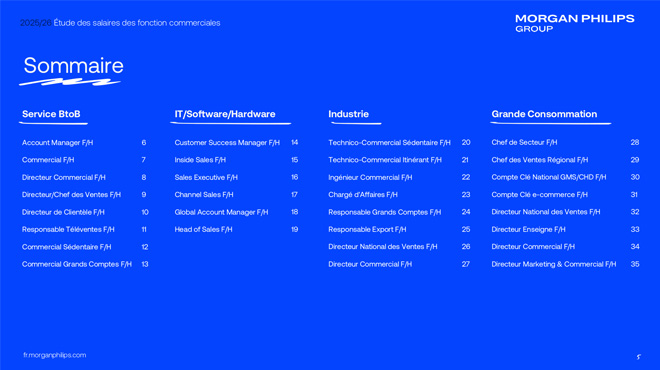Open Technico-Commercial Sédentaire F/H entry

coord(389,143)
